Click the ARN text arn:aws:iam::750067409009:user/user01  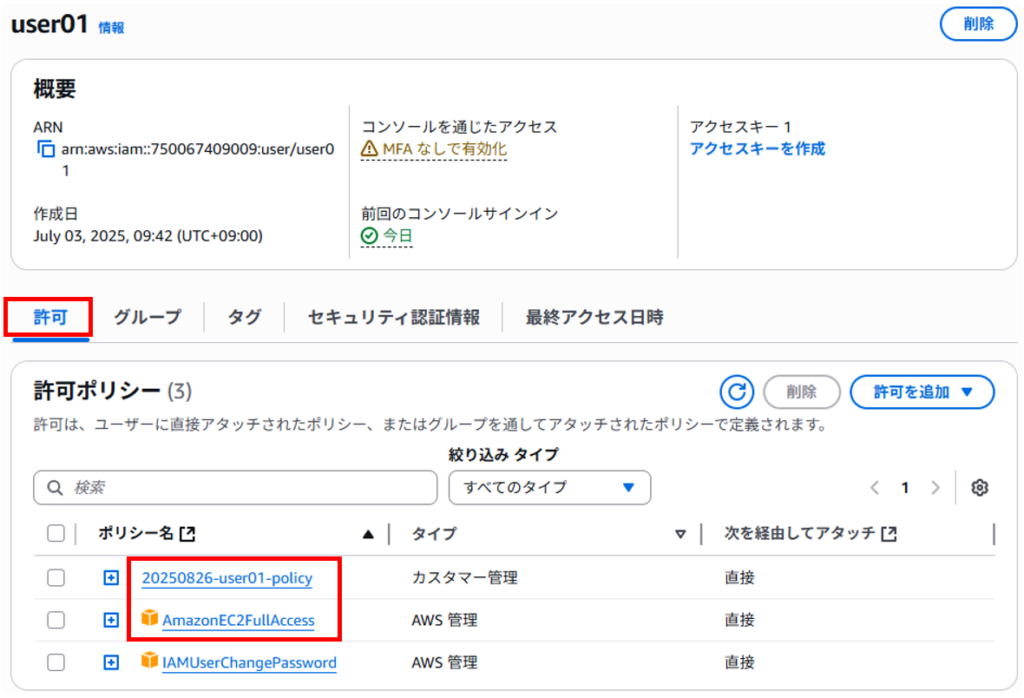[197, 159]
